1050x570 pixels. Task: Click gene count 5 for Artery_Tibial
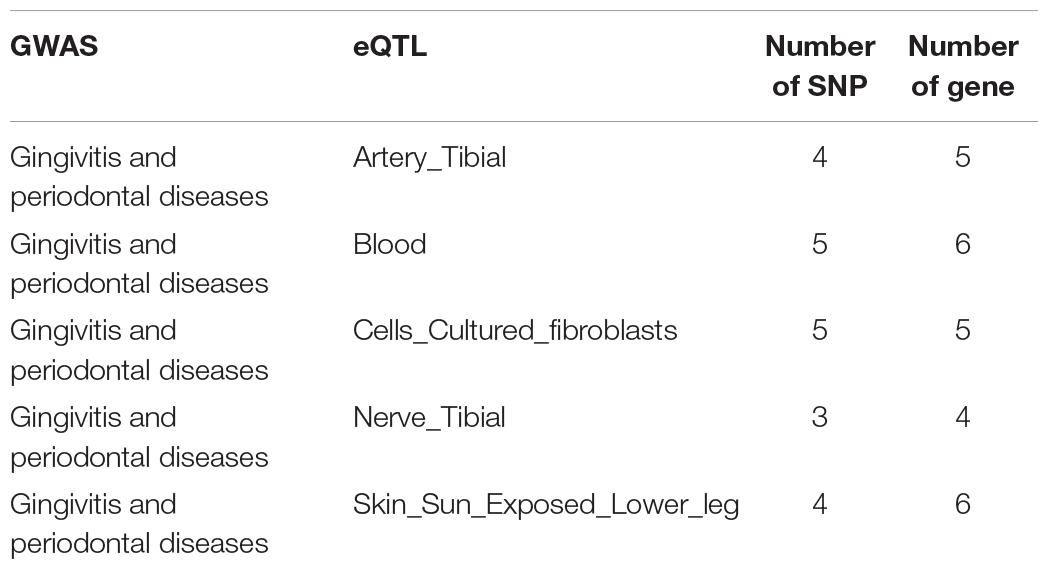tap(963, 157)
